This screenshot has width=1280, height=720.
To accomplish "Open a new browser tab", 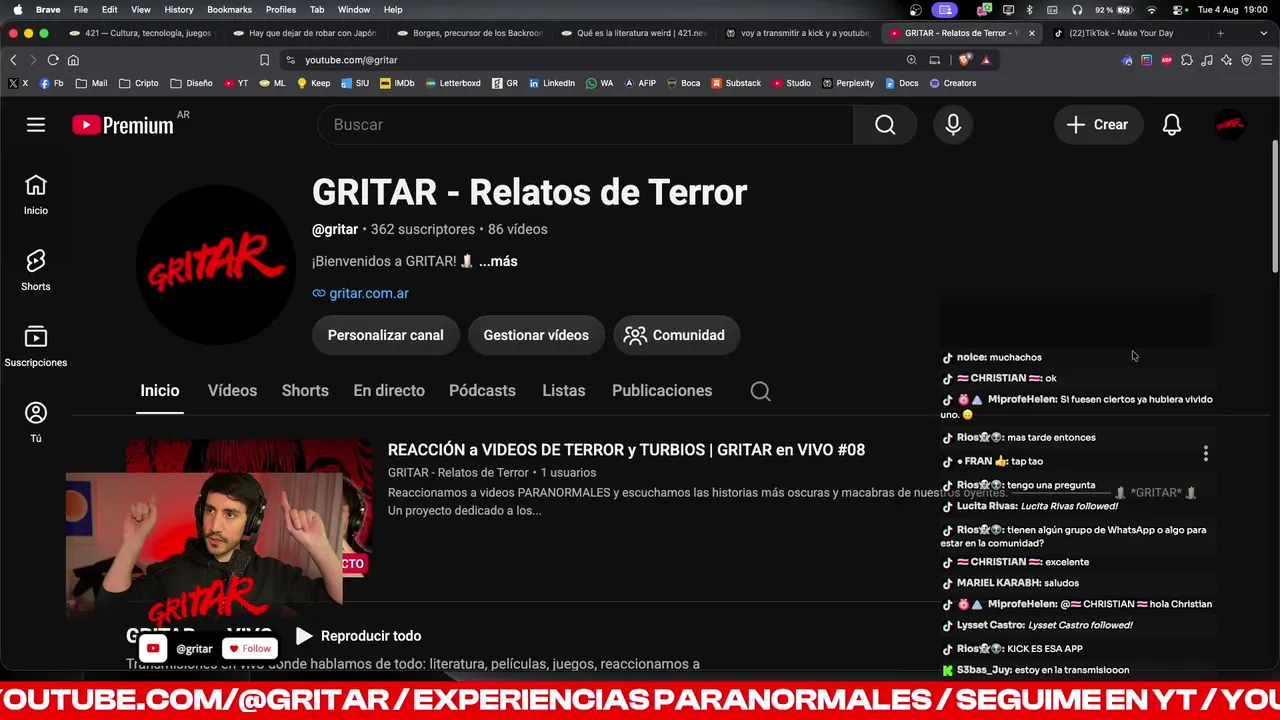I will tap(1220, 33).
